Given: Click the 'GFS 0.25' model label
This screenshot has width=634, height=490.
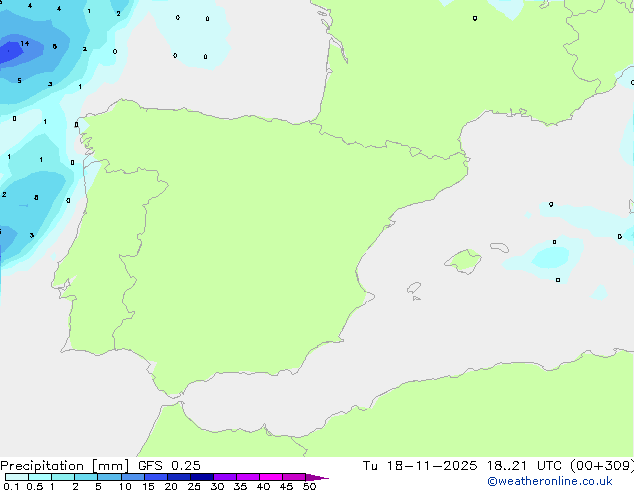Looking at the screenshot, I should coord(169,466).
